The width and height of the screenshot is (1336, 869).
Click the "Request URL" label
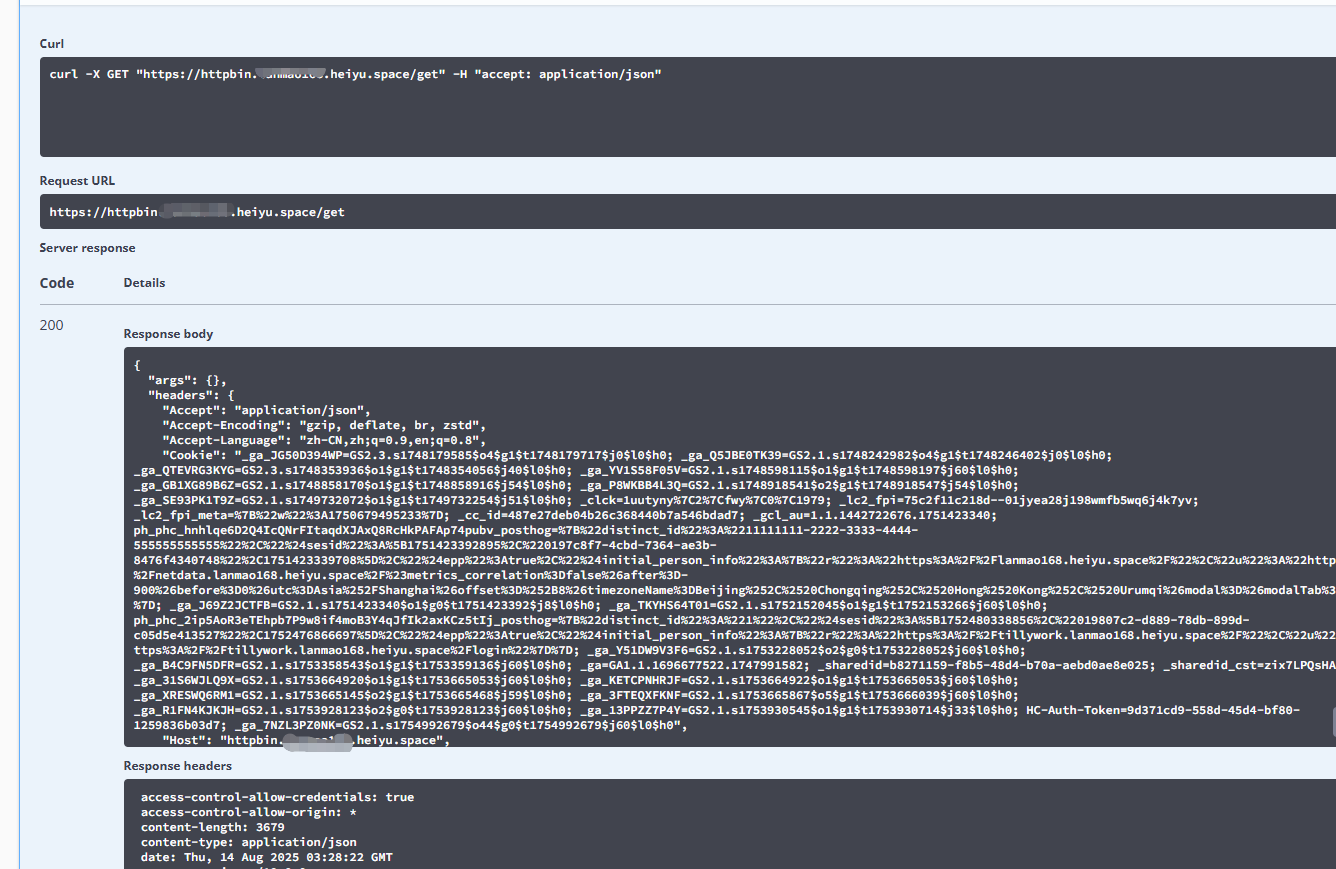[77, 181]
